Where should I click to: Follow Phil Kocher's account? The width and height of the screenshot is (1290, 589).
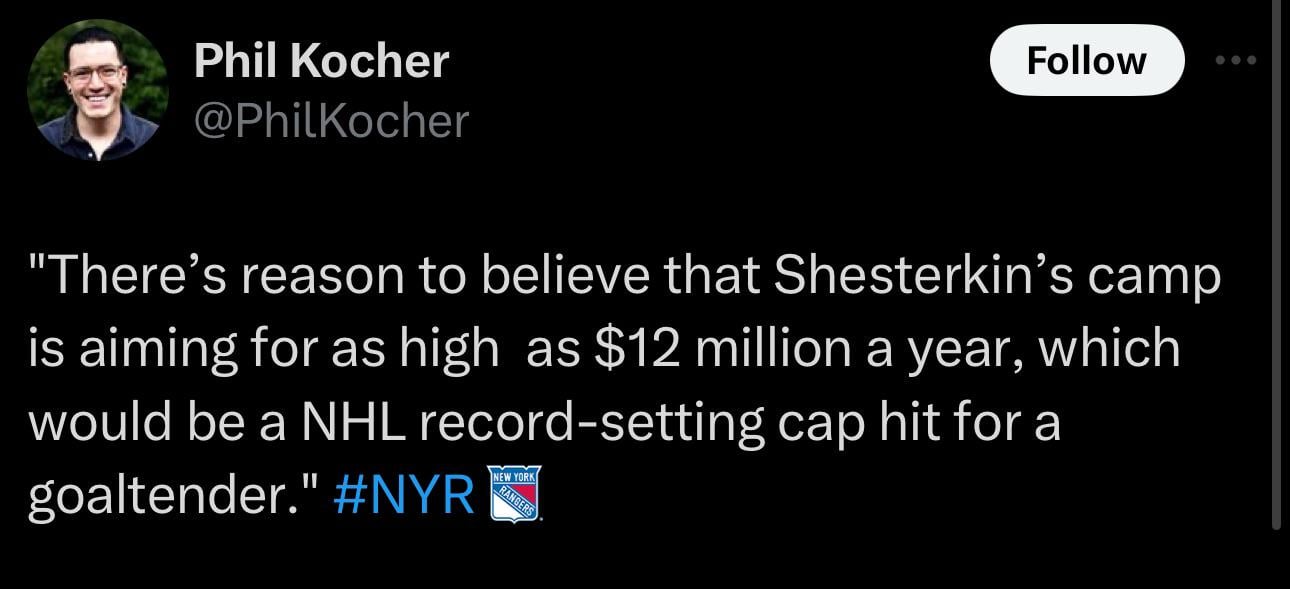[1086, 61]
